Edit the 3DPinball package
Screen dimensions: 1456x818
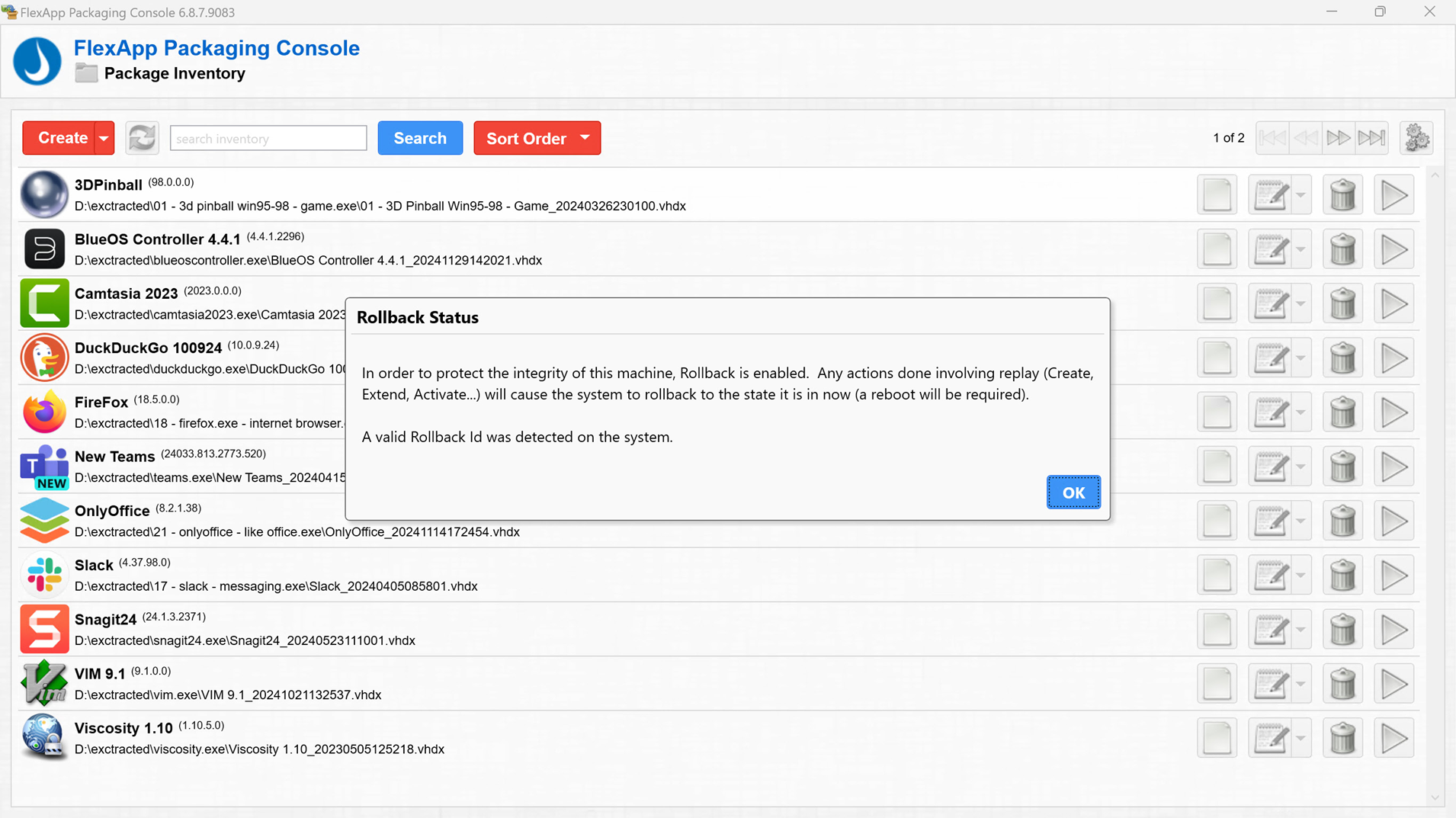click(1271, 195)
